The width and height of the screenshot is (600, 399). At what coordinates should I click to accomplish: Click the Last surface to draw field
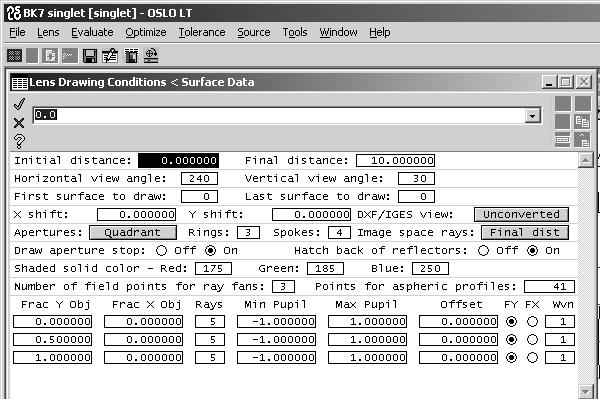pyautogui.click(x=416, y=197)
